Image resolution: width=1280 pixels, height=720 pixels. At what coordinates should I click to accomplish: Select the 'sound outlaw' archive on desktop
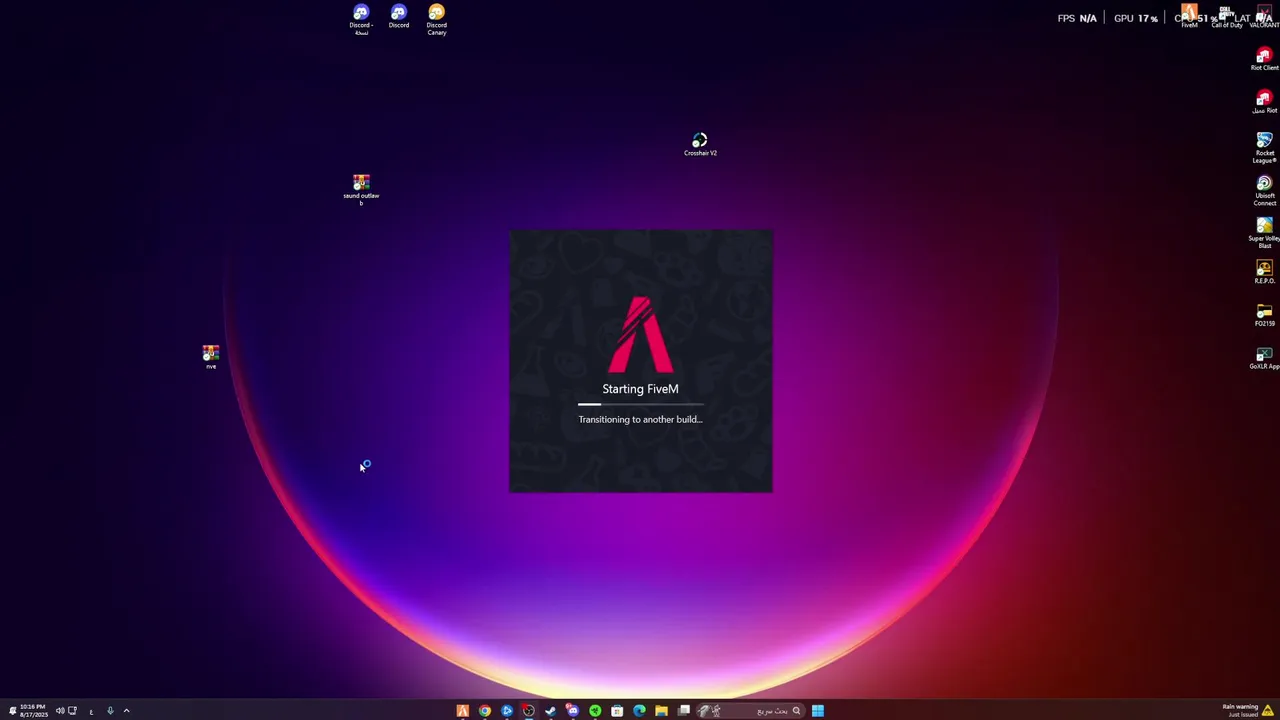(x=361, y=190)
